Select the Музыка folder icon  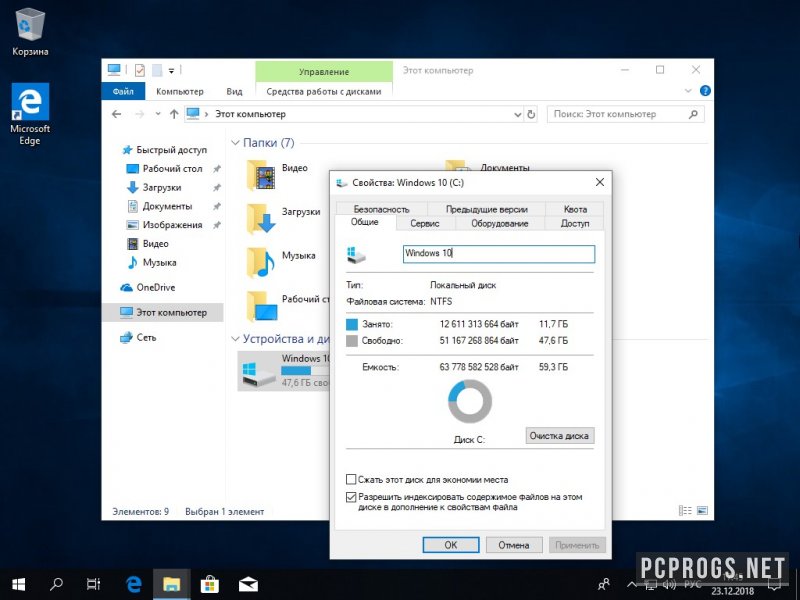pyautogui.click(x=261, y=263)
